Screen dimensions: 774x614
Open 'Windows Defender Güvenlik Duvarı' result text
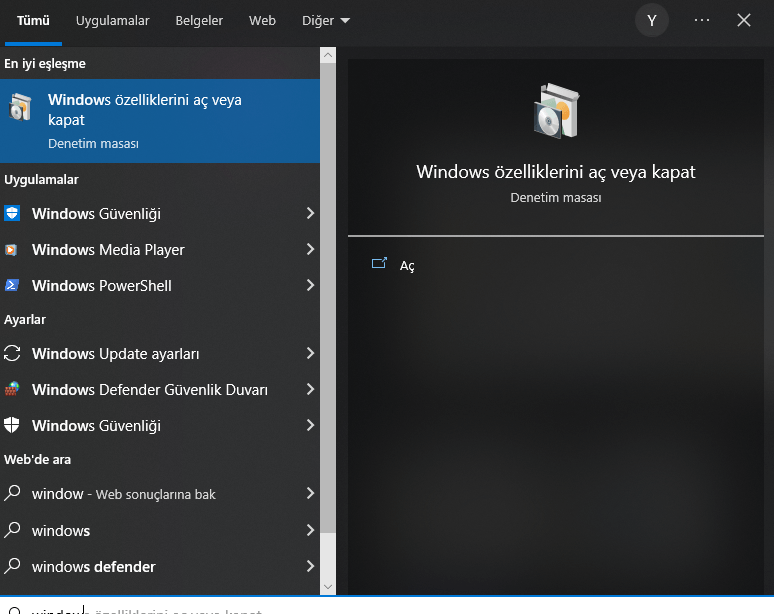coord(150,390)
